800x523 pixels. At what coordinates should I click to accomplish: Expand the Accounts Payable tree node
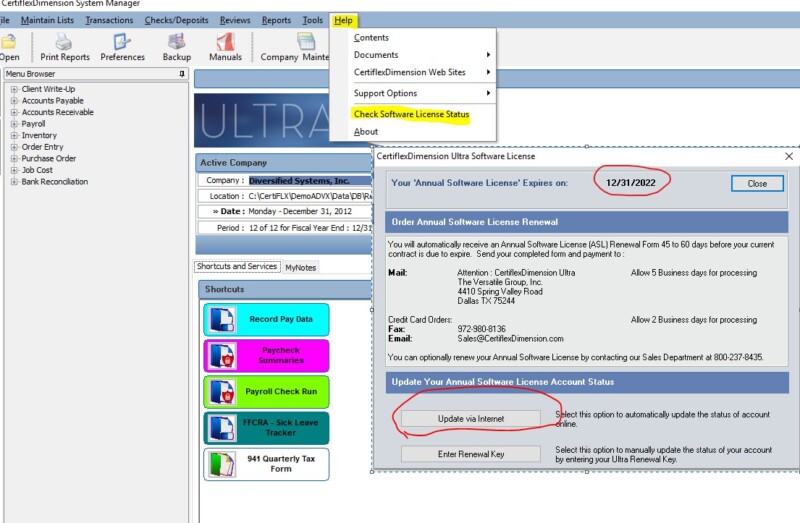click(x=14, y=101)
